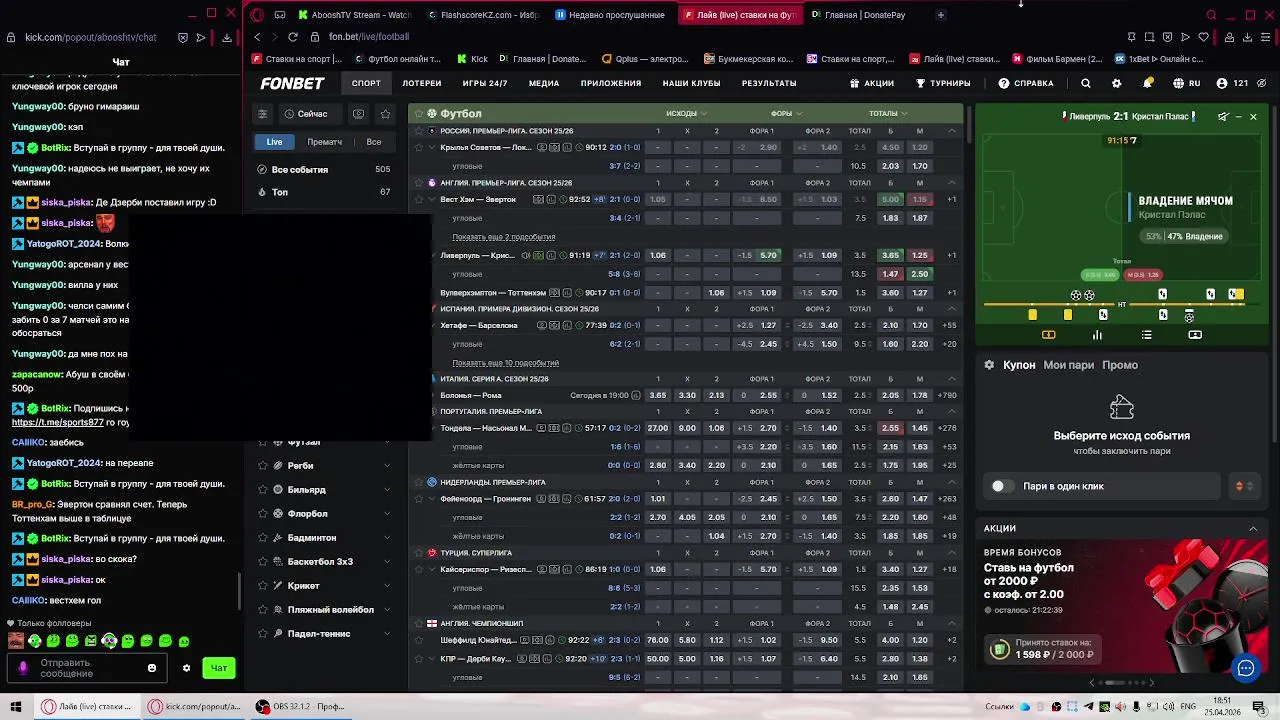Open the events list icon in match tracker
The image size is (1280, 720).
pyautogui.click(x=1146, y=335)
